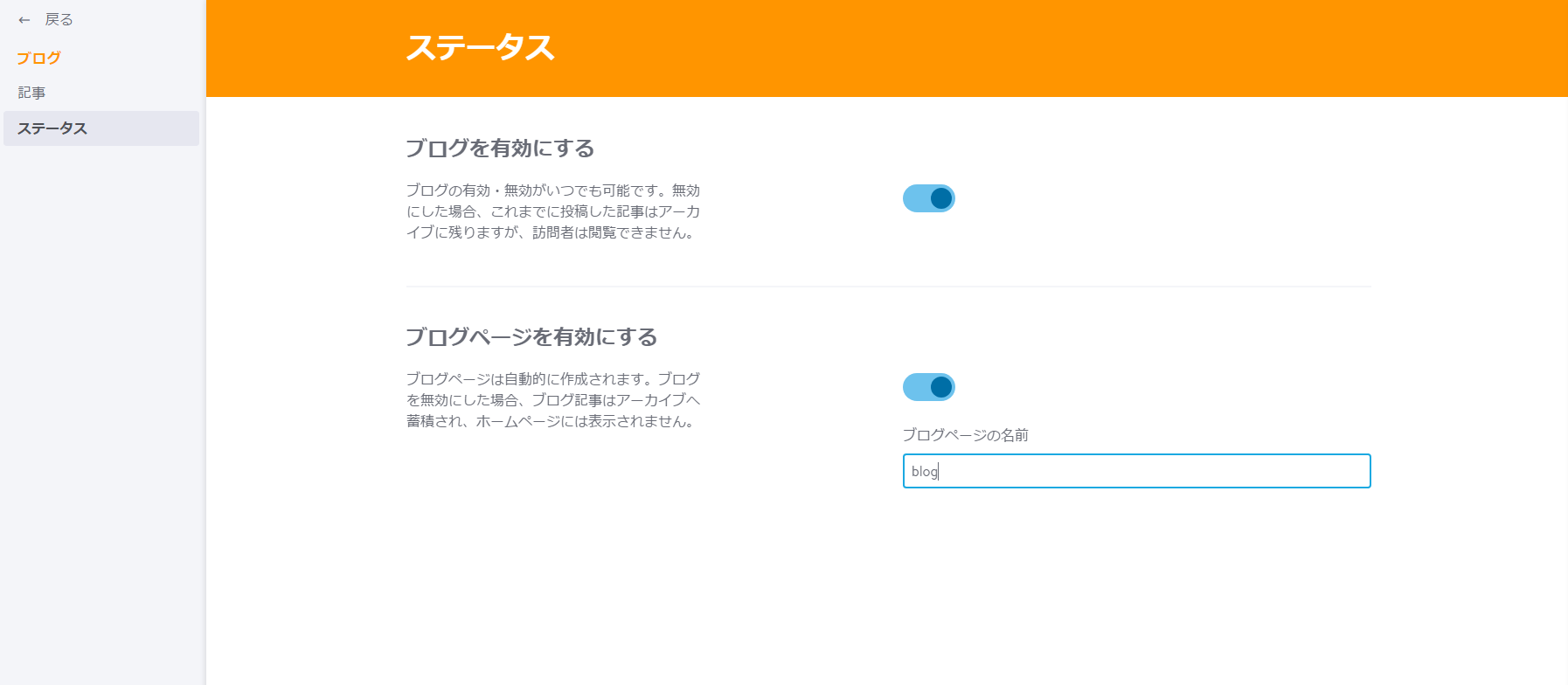
Task: Click the orange ステータス page header
Action: 479,50
